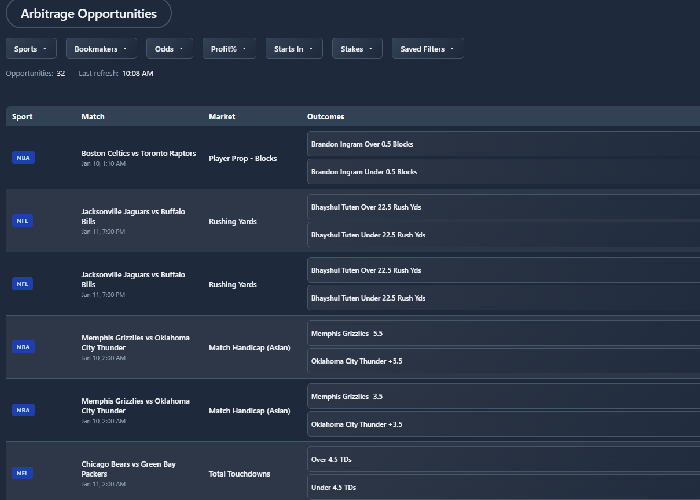Open the Sports filter dropdown

[31, 49]
